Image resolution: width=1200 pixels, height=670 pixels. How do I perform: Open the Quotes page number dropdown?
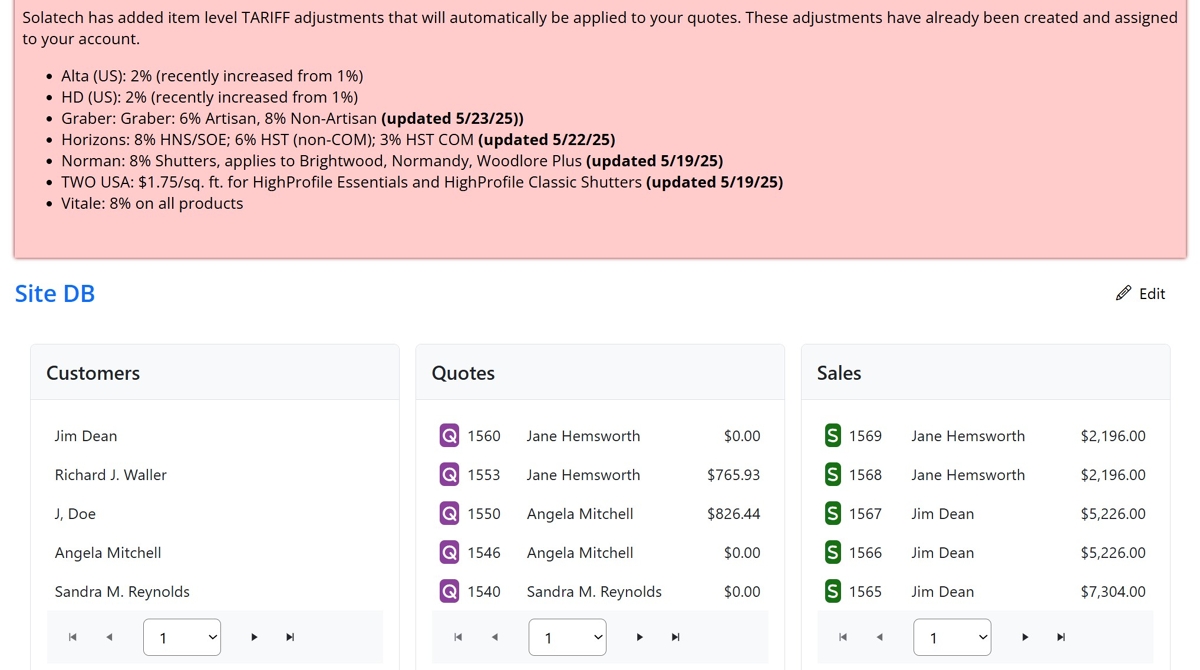pos(567,637)
